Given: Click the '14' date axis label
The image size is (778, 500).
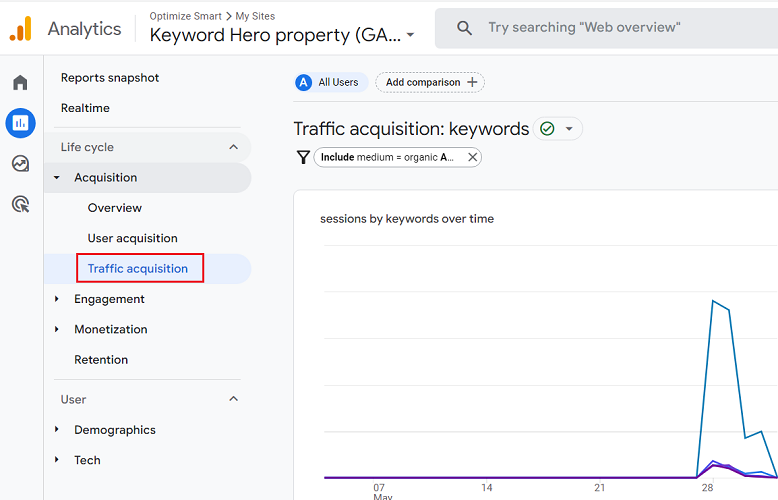Looking at the screenshot, I should [487, 488].
